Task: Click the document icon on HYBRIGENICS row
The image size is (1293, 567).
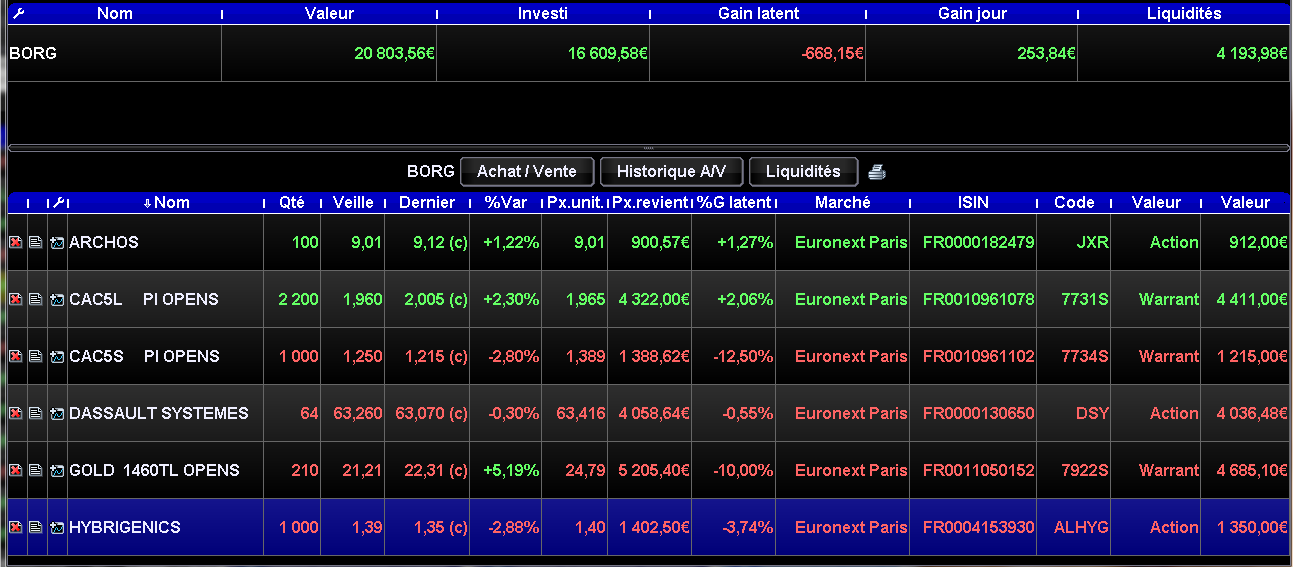Action: tap(35, 528)
